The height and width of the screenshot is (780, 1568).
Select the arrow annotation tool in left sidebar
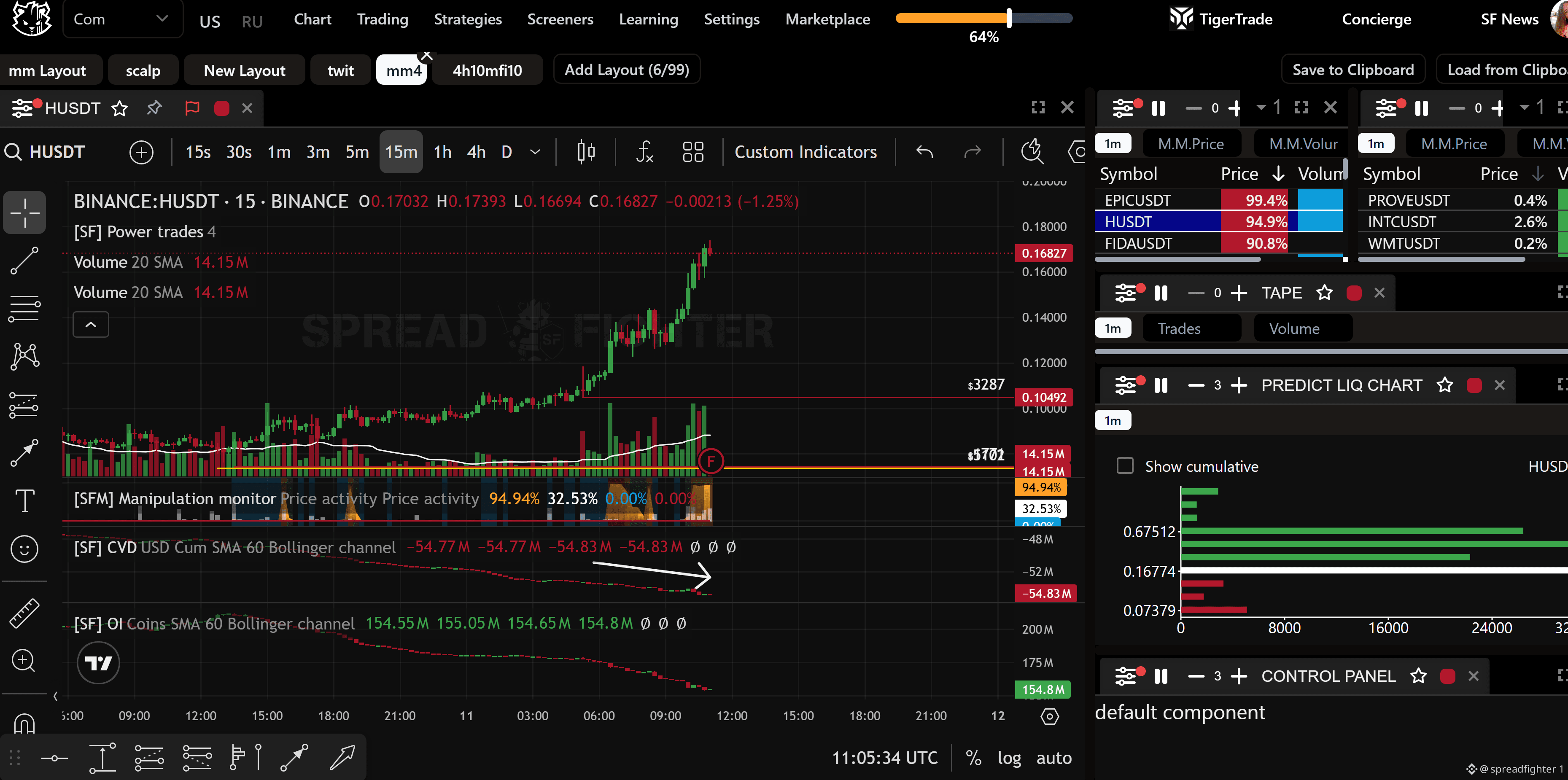pos(24,453)
